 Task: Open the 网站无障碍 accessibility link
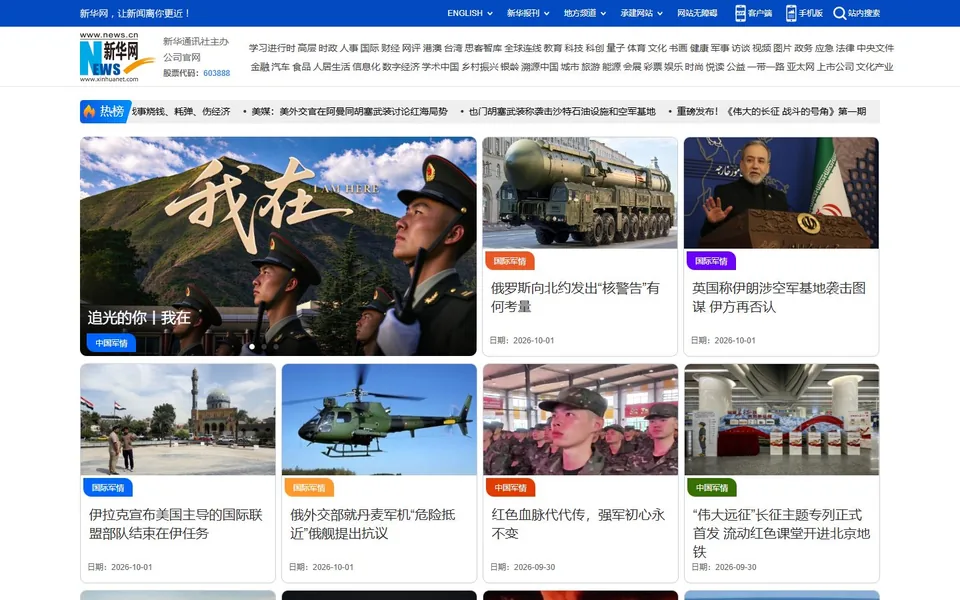tap(697, 13)
